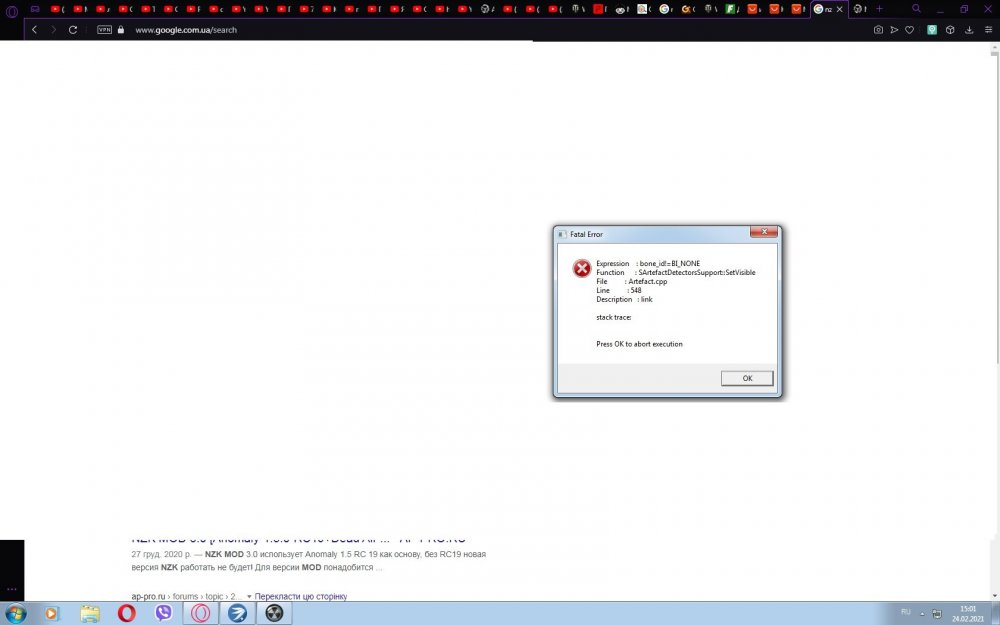Image resolution: width=1000 pixels, height=625 pixels.
Task: Launch the media player from the taskbar
Action: pos(52,614)
